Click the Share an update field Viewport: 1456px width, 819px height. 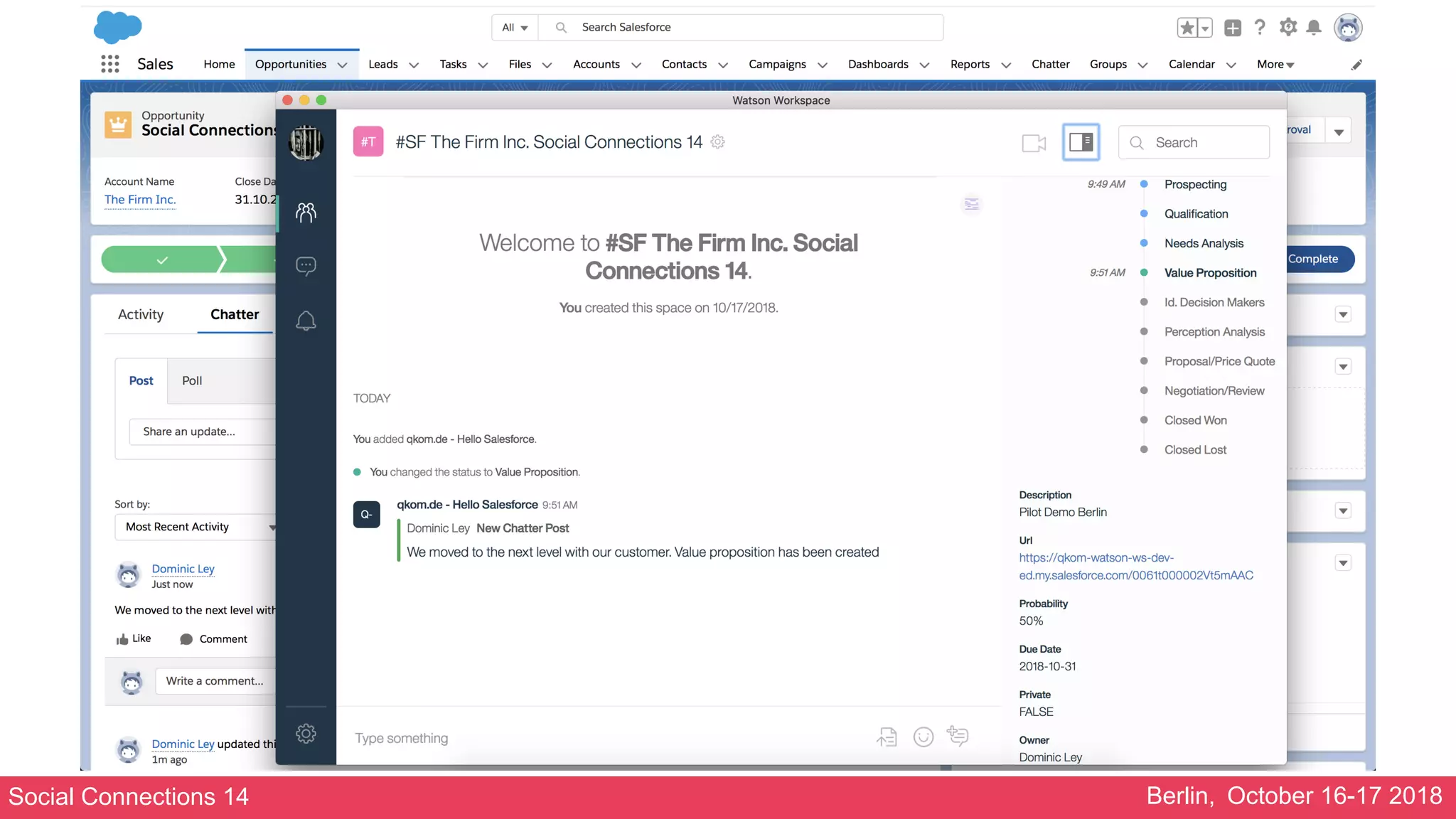[203, 432]
